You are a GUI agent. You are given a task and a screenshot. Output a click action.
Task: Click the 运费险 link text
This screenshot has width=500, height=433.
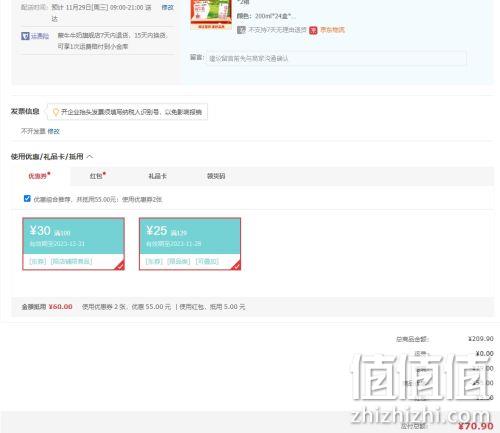tap(40, 36)
